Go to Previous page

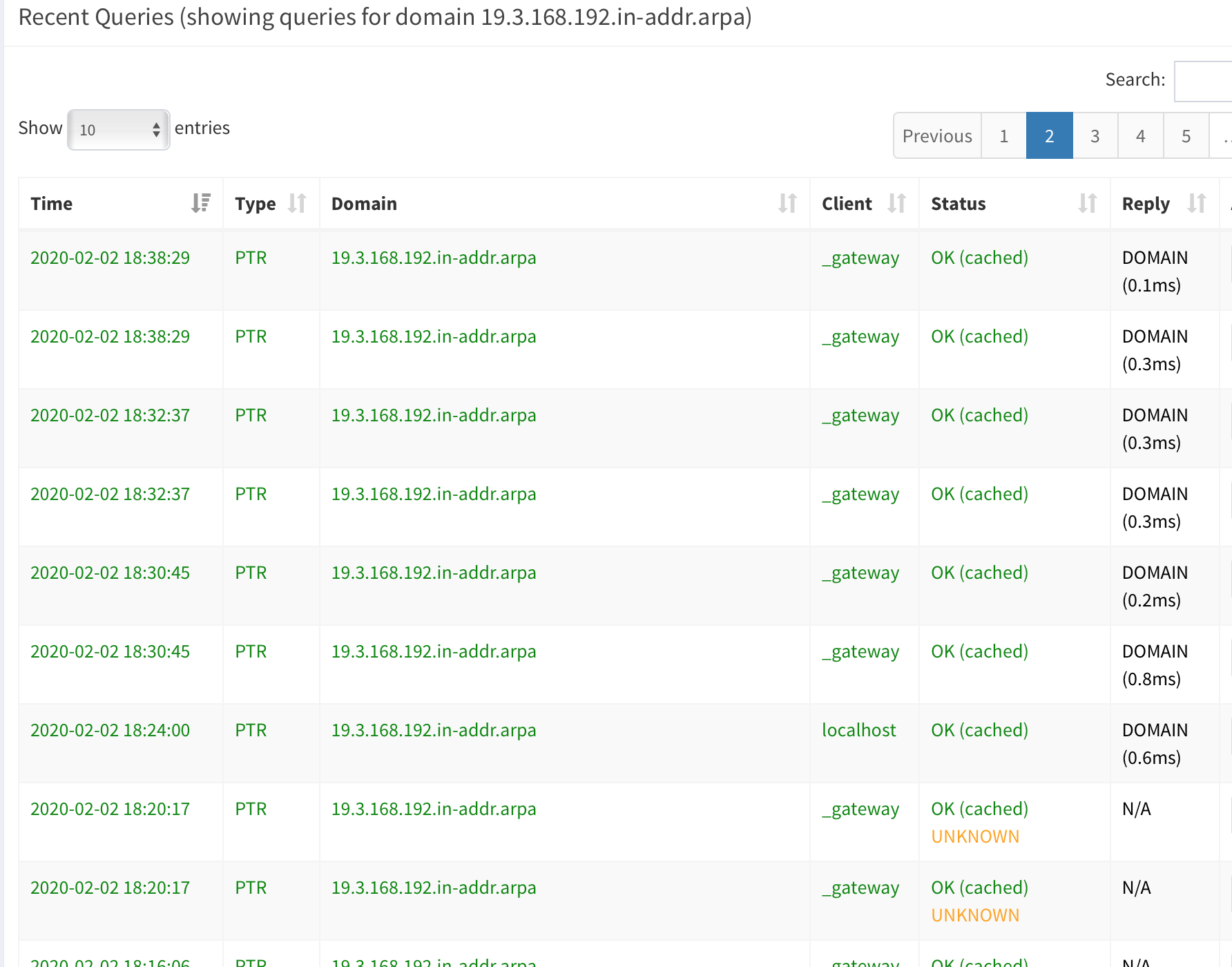tap(937, 135)
